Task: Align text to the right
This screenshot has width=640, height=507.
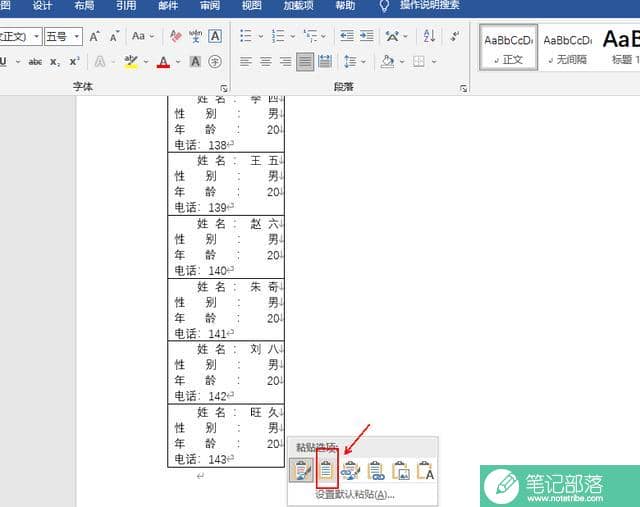Action: [285, 62]
